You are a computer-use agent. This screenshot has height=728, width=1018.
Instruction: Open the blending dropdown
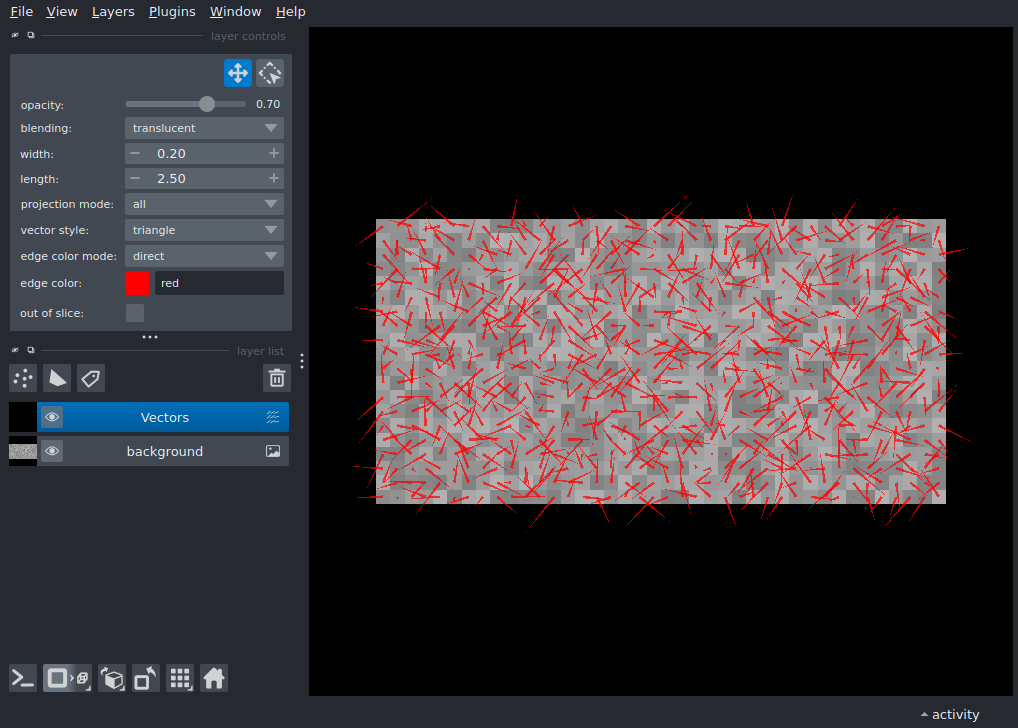(203, 128)
